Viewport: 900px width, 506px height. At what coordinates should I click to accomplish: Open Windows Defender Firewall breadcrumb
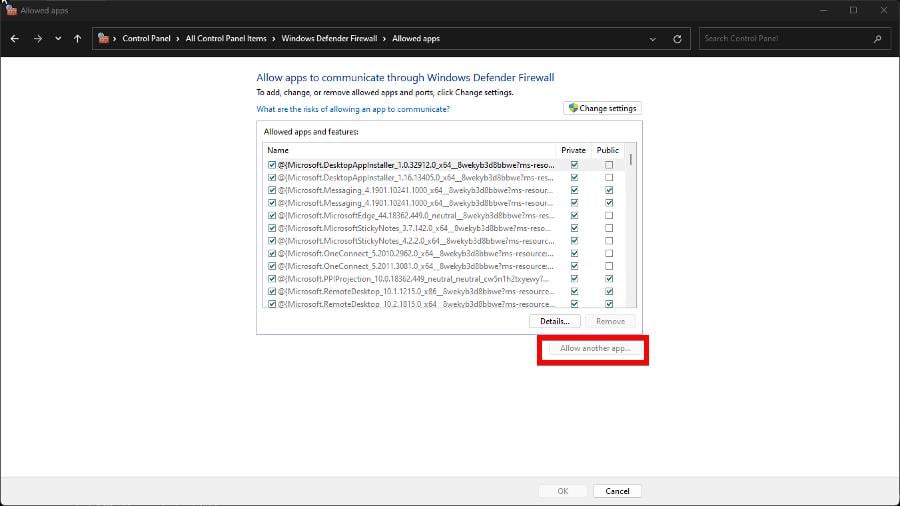(x=329, y=38)
